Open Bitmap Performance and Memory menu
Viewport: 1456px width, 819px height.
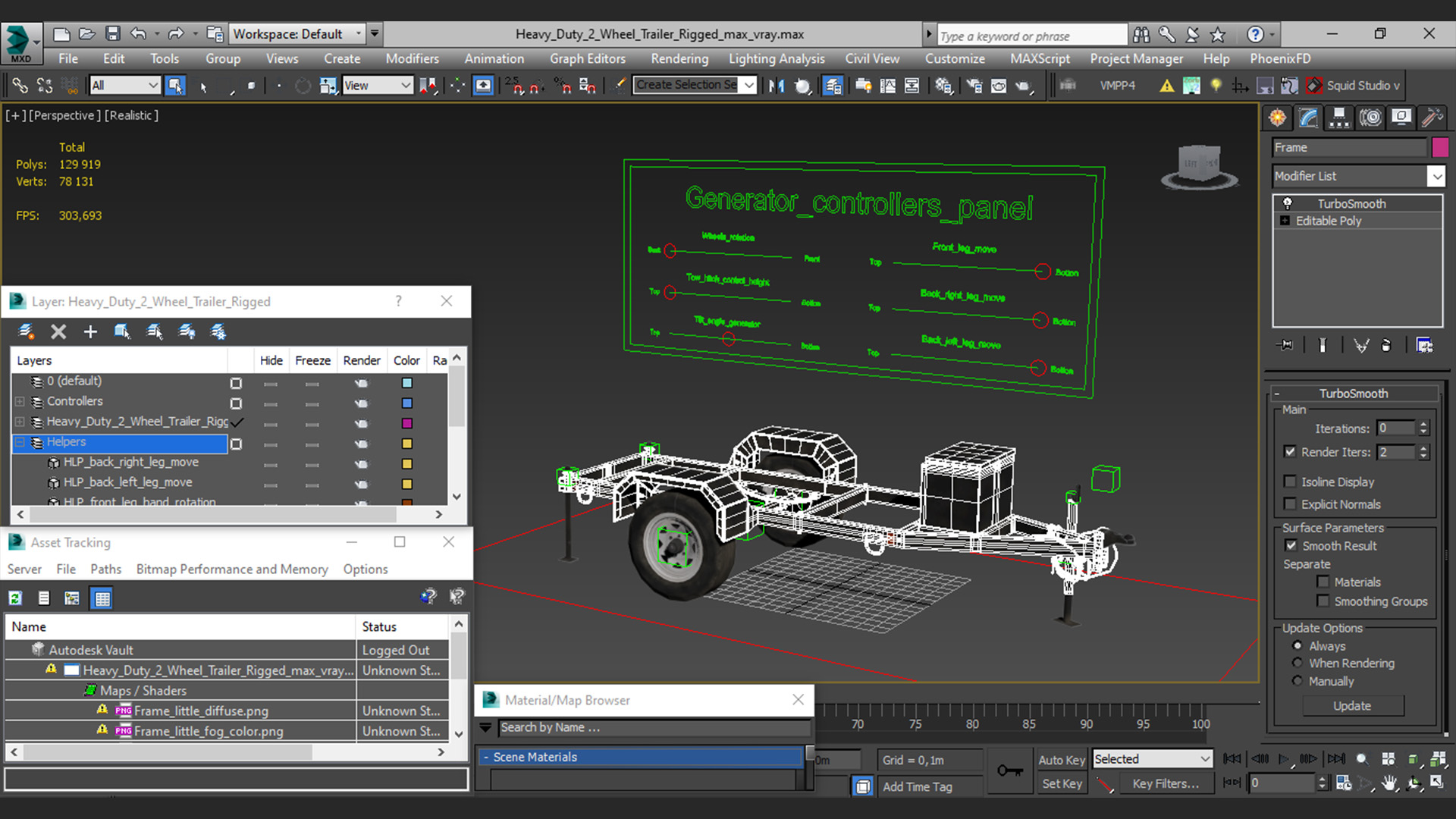click(232, 569)
